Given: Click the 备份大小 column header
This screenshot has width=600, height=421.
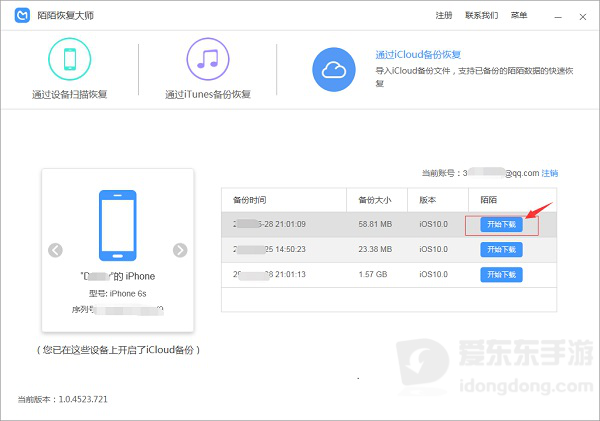Looking at the screenshot, I should [375, 200].
